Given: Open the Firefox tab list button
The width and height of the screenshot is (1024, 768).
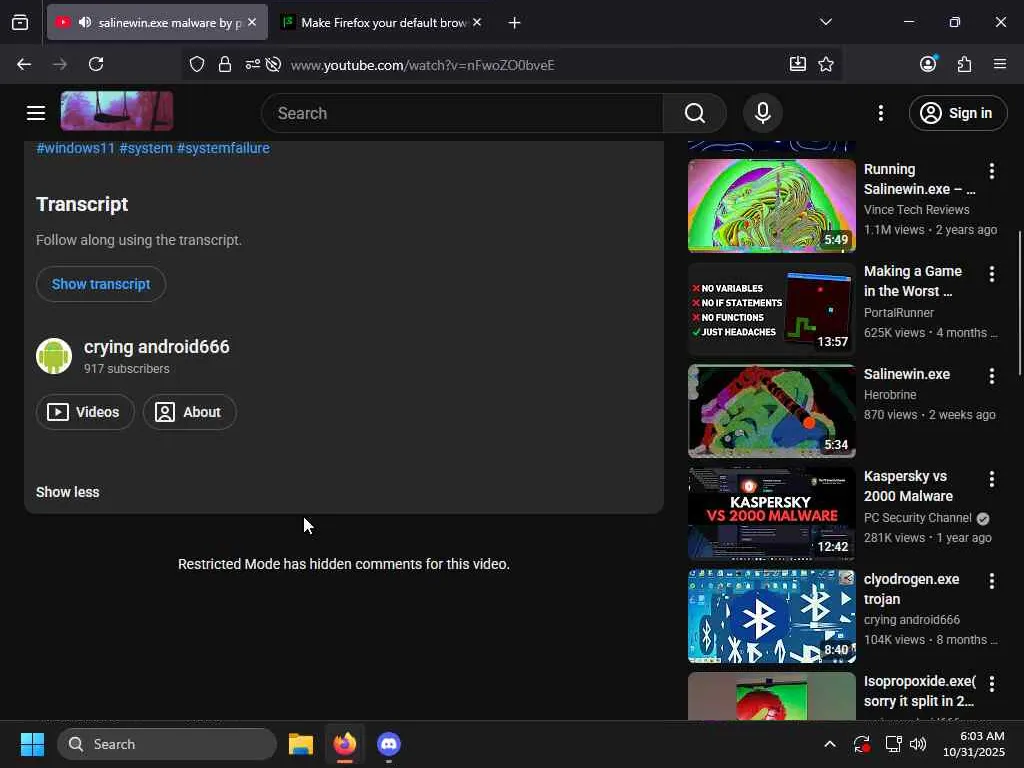Looking at the screenshot, I should click(20, 22).
